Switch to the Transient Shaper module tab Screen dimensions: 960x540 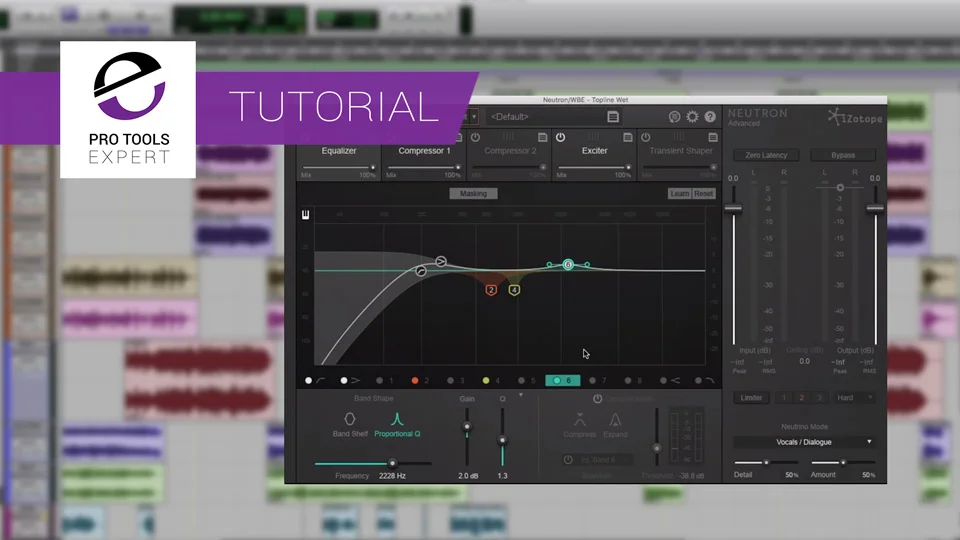[x=681, y=151]
